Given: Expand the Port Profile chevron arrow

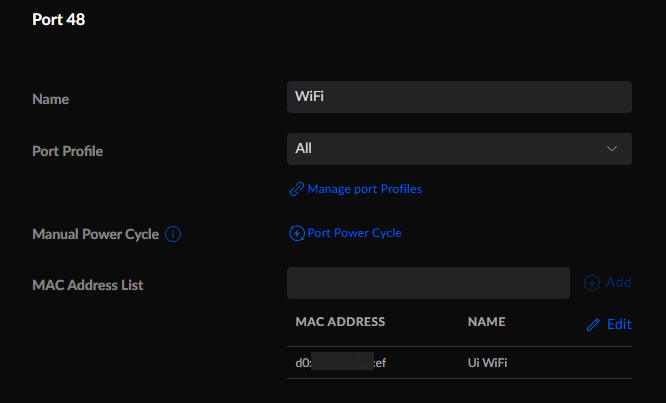Looking at the screenshot, I should [x=612, y=148].
